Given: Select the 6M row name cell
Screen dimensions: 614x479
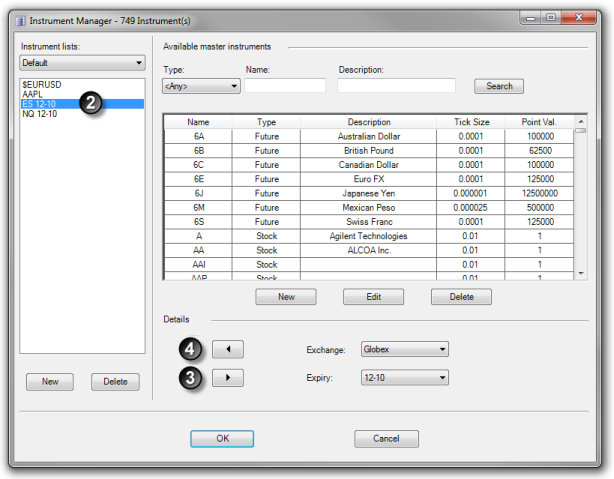Looking at the screenshot, I should pos(199,207).
